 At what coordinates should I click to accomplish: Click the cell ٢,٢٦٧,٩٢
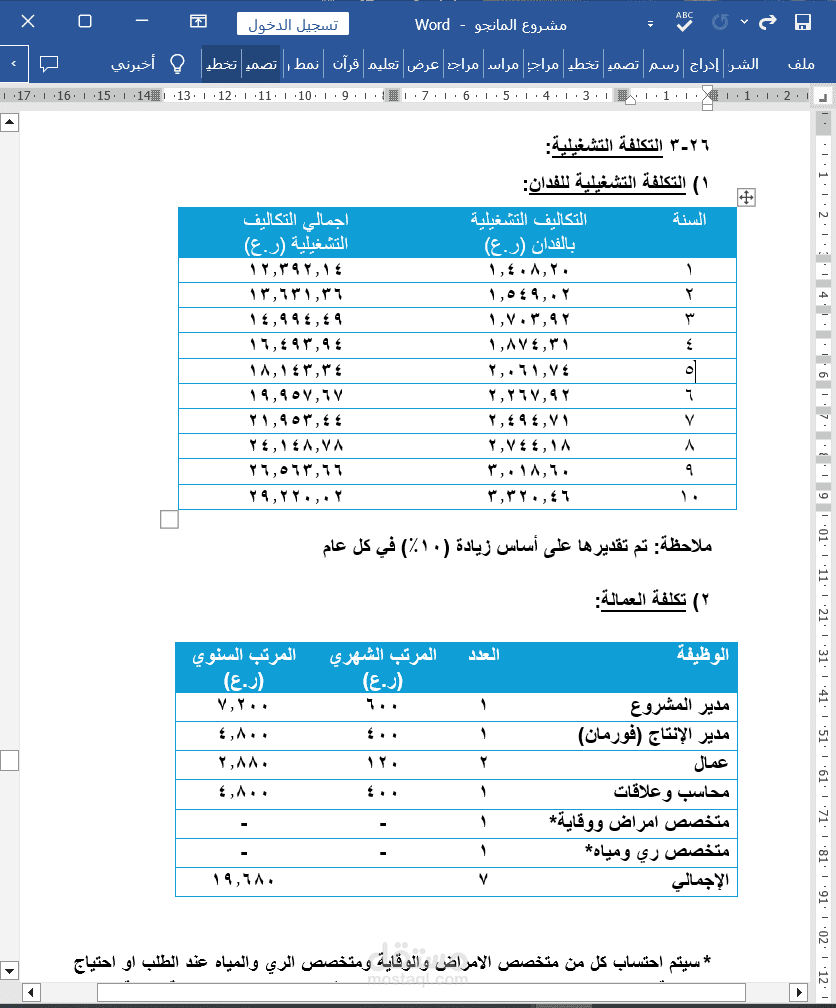pyautogui.click(x=529, y=395)
